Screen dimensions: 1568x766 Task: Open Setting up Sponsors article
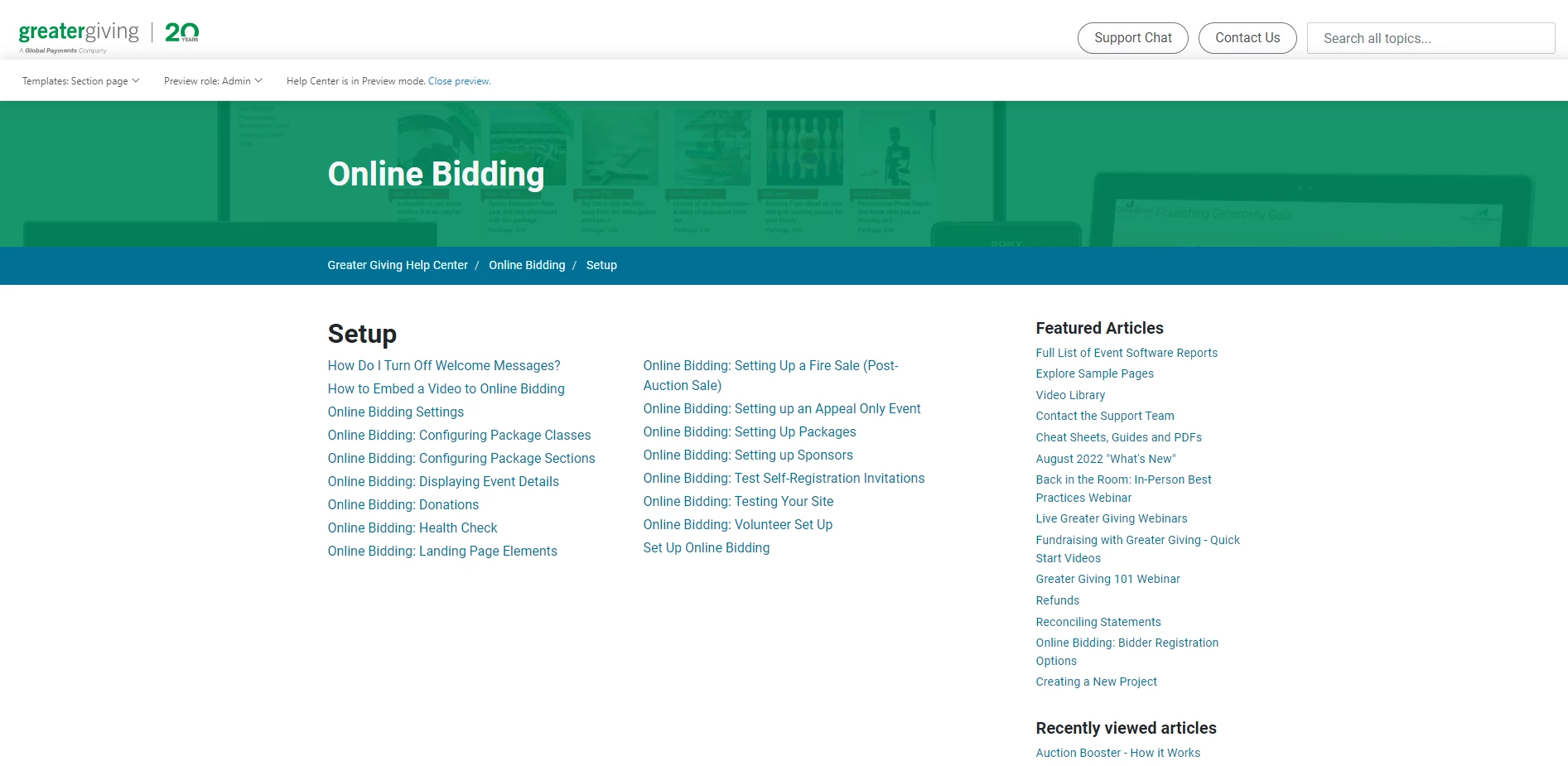(748, 455)
